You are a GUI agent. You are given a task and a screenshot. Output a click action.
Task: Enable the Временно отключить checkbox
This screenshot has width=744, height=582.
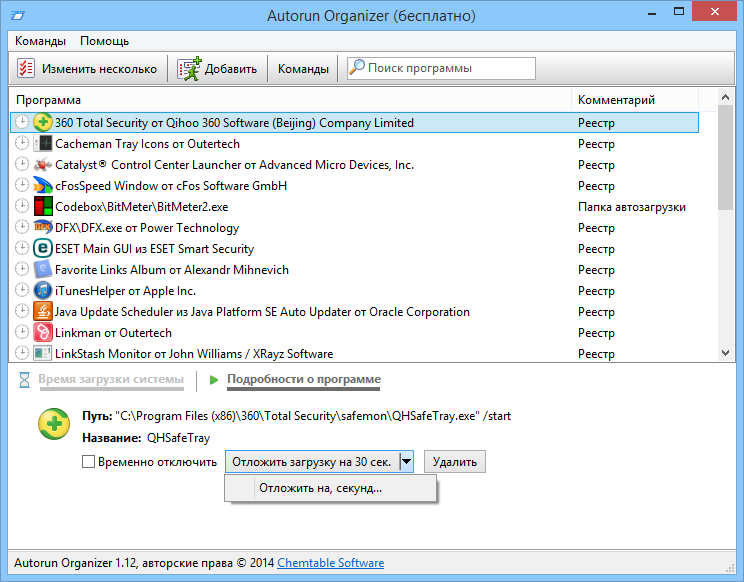[88, 462]
